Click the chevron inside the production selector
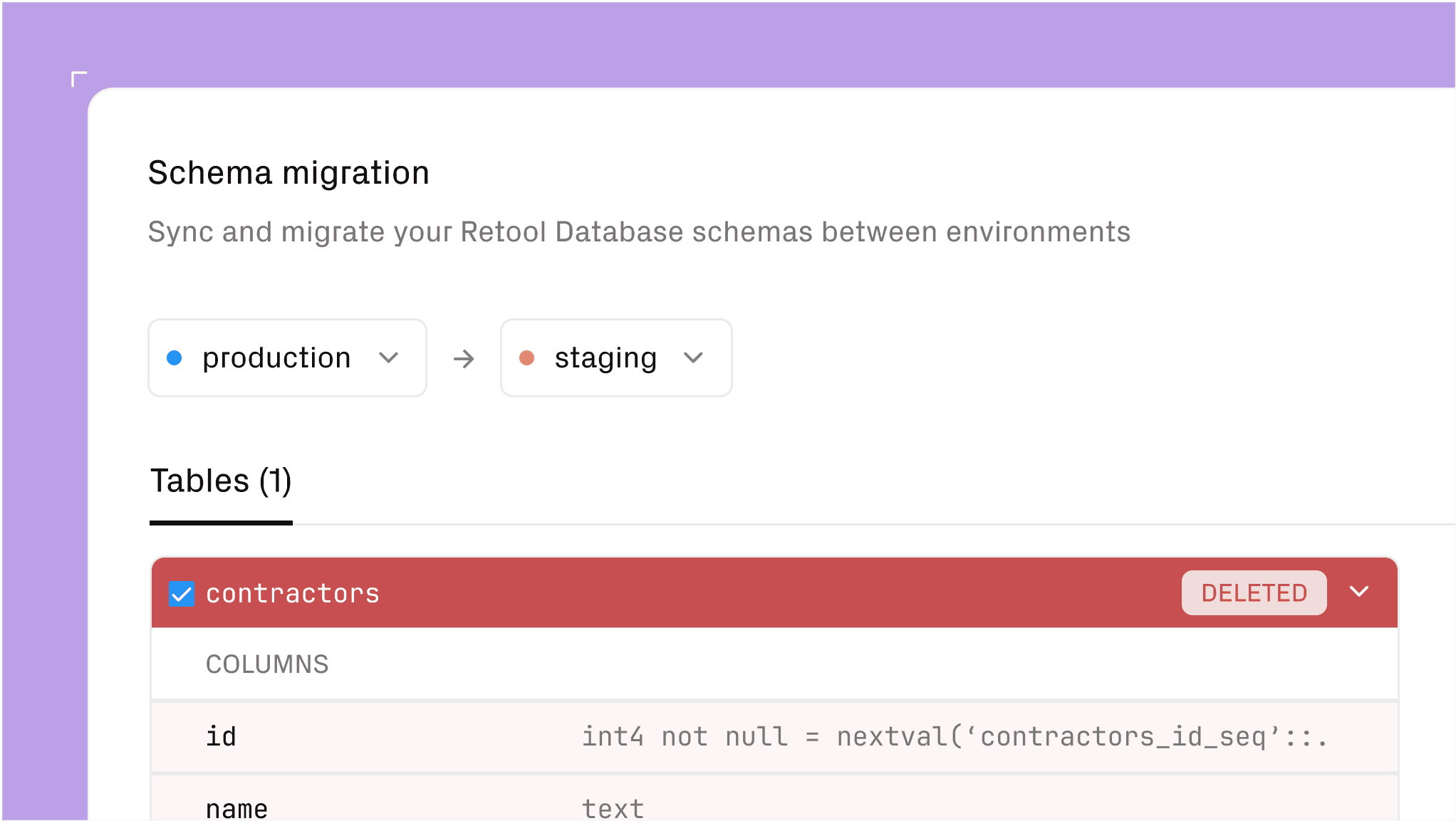 389,358
